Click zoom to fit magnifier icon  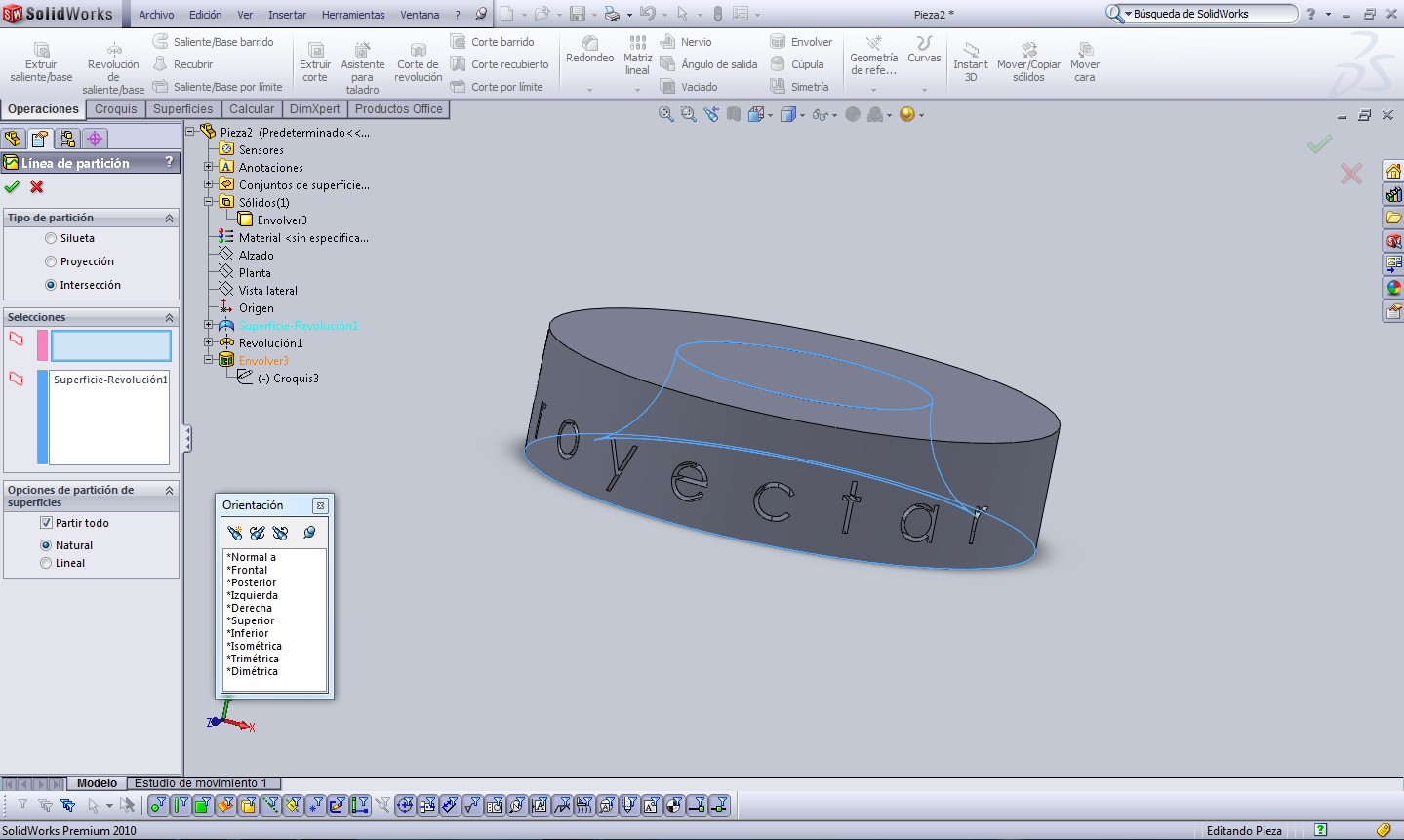click(x=665, y=114)
